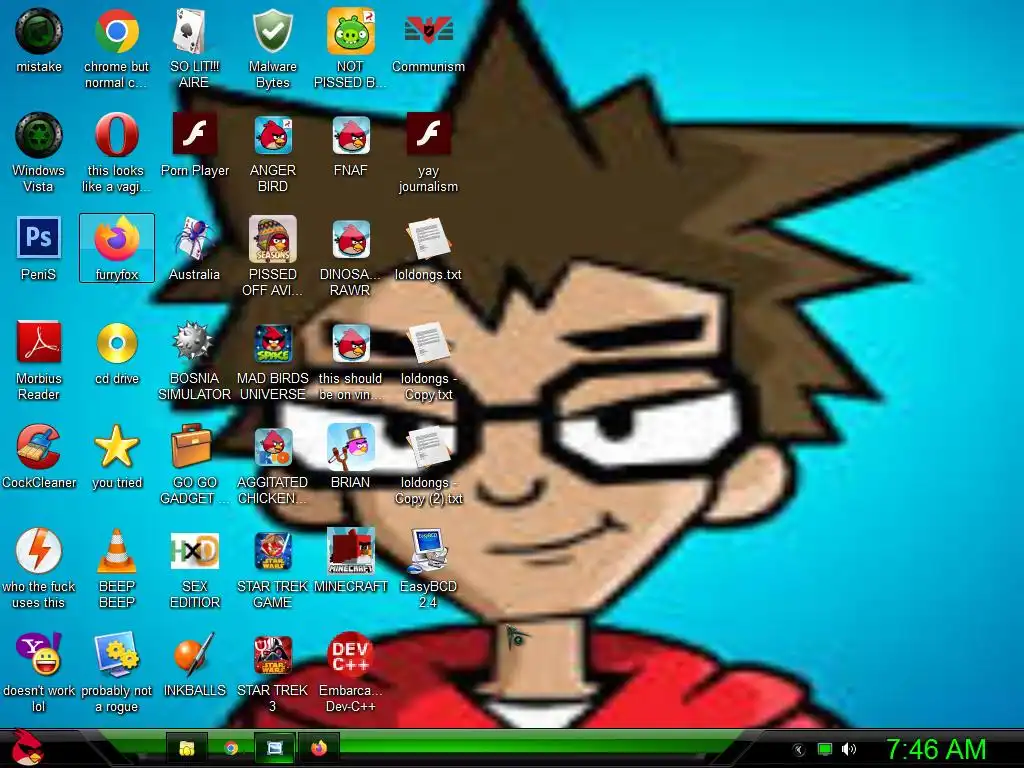Screen dimensions: 1024x768
Task: Select the Yahoo 'doesn't work lol' icon
Action: point(39,654)
